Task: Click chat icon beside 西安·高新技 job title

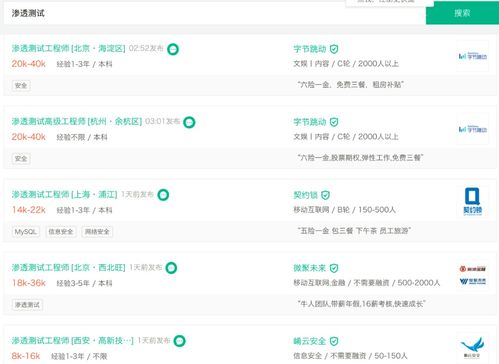Action: point(180,341)
